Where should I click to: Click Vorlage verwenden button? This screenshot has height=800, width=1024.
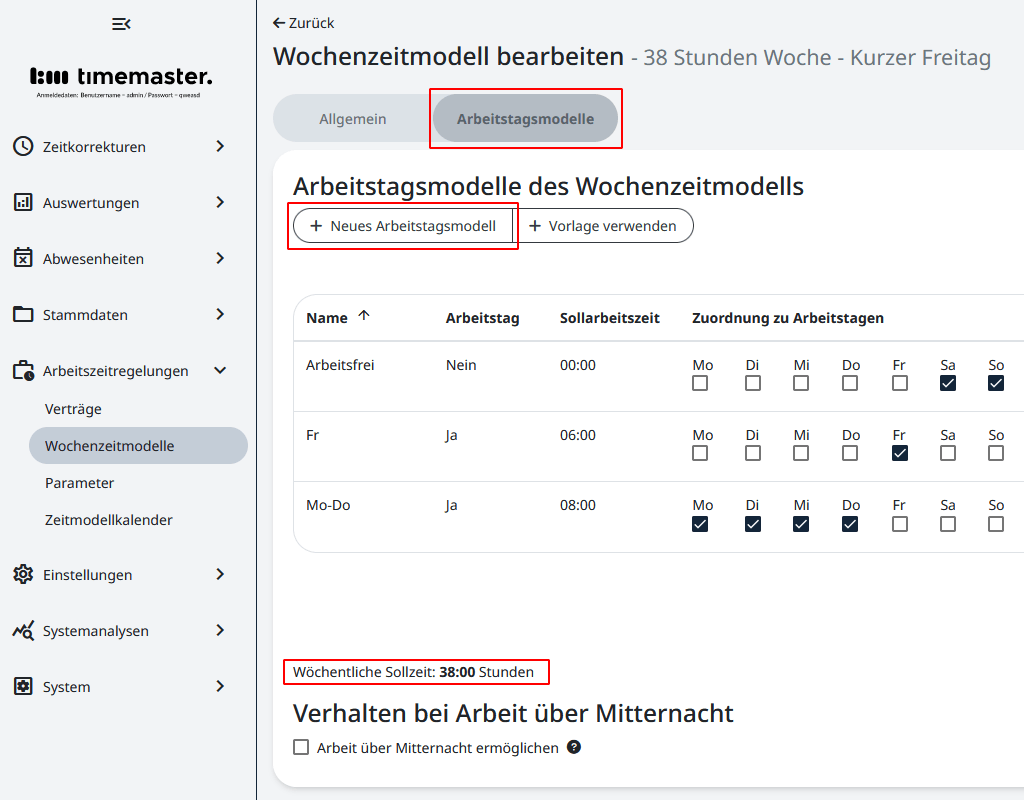point(603,226)
